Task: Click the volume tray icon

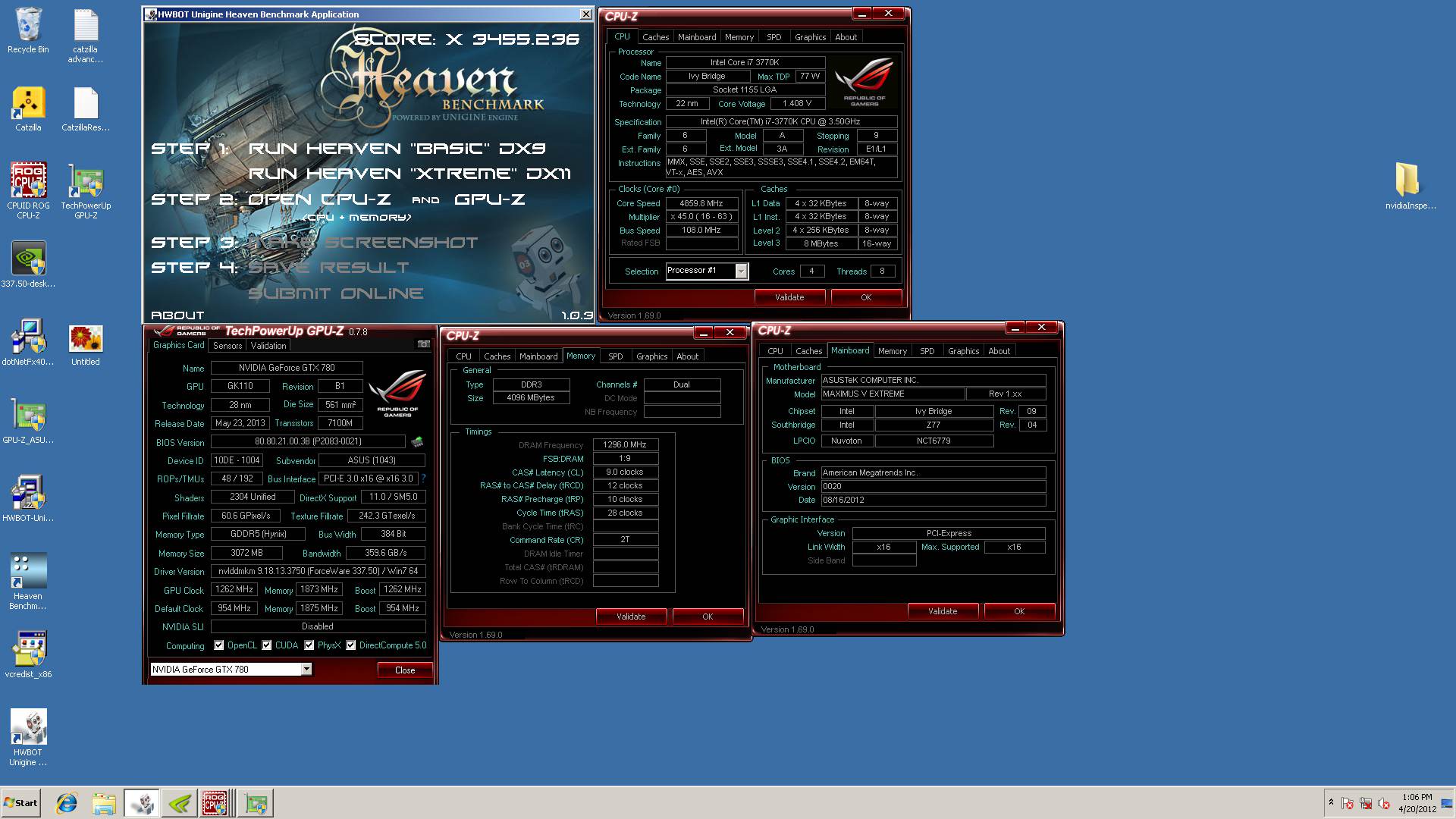Action: 1384,803
